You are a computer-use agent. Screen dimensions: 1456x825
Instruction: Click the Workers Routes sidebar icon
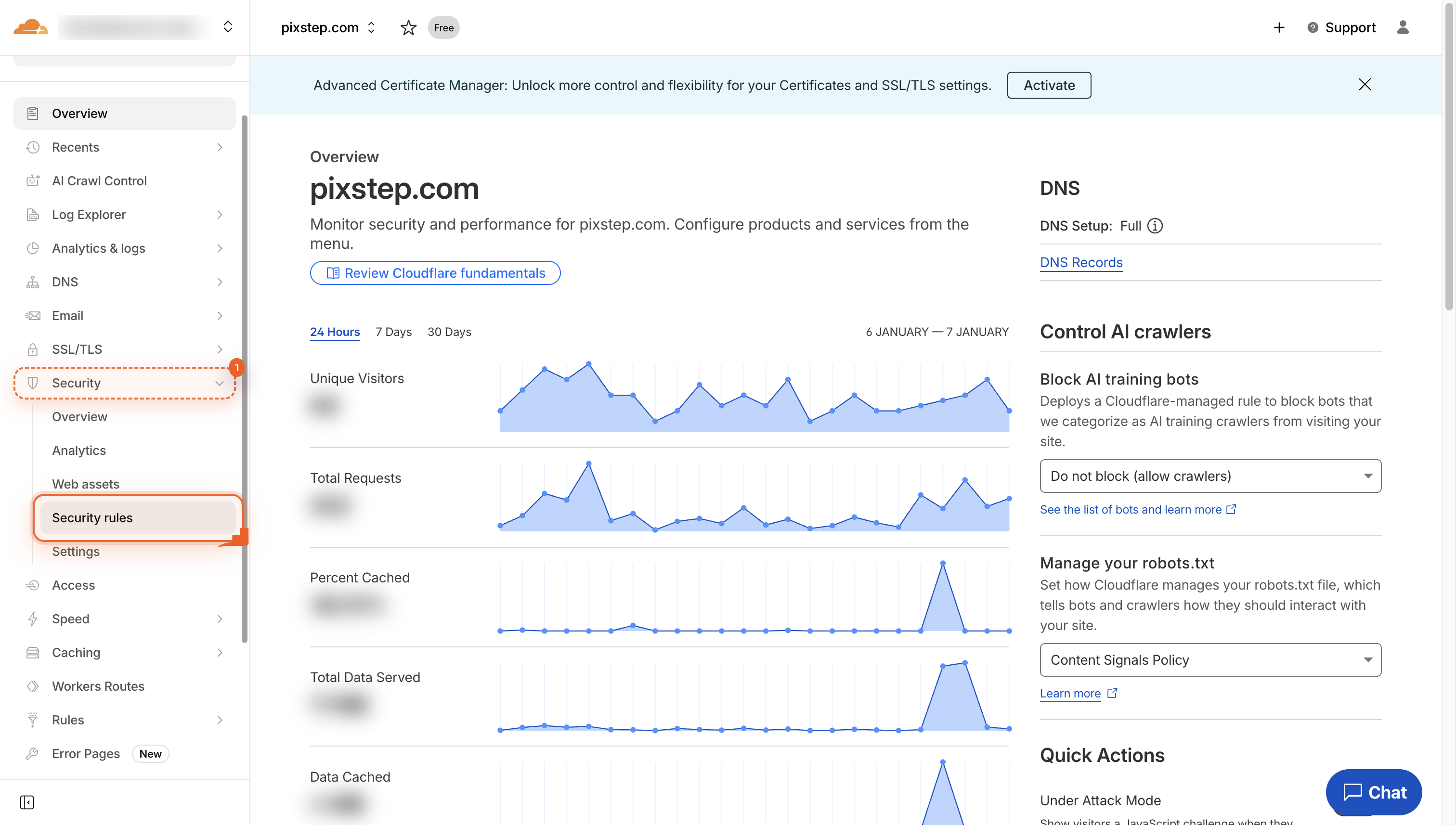(32, 686)
